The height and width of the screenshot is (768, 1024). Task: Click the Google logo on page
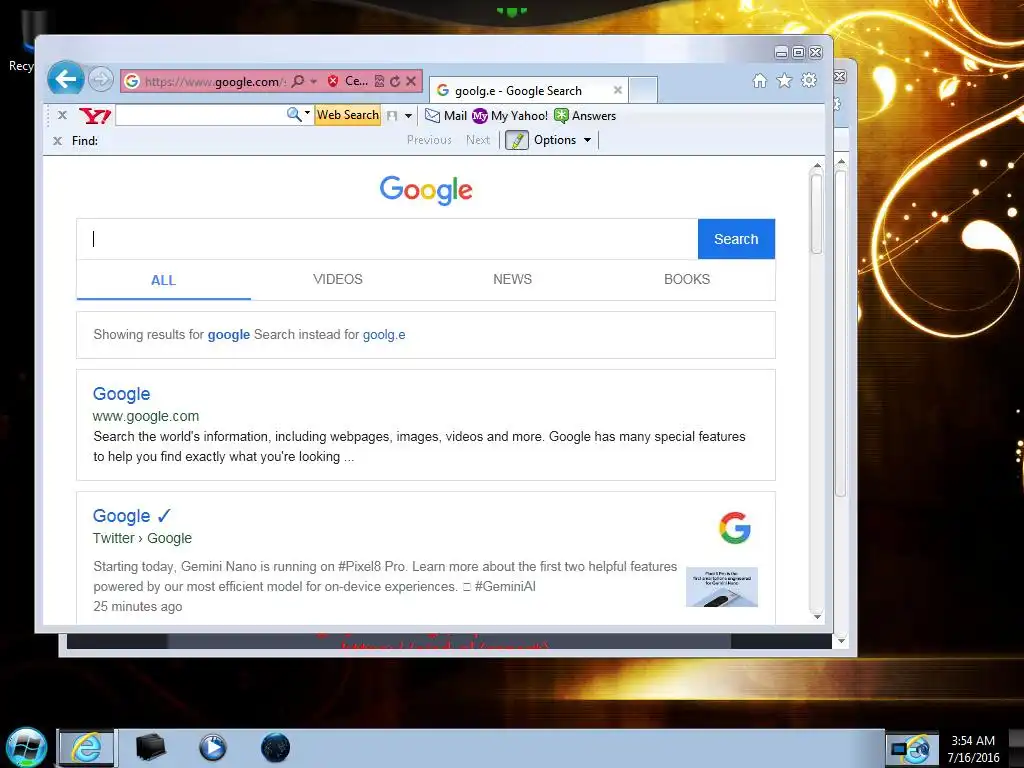(426, 190)
